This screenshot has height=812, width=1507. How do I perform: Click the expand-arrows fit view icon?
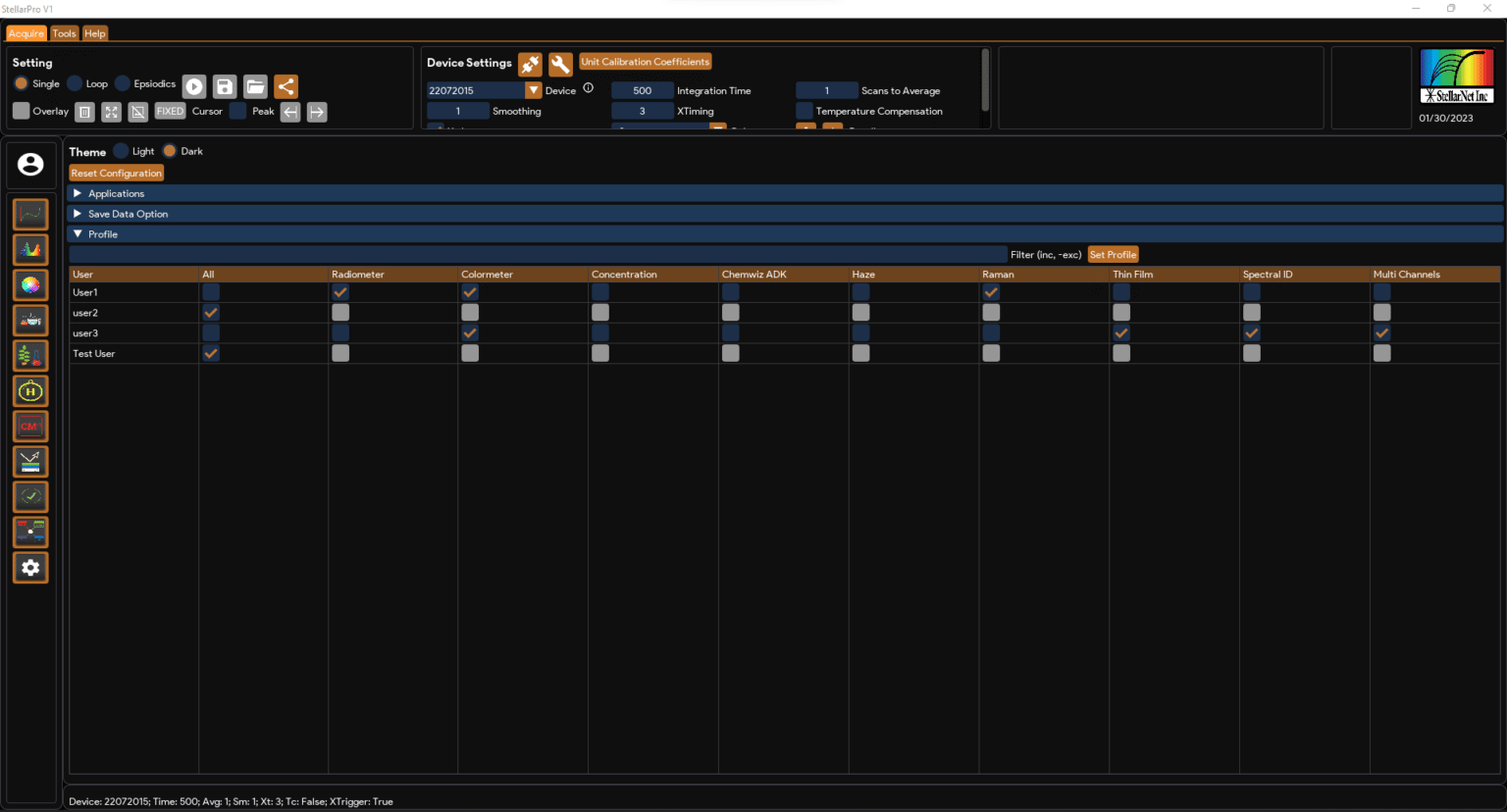click(111, 112)
